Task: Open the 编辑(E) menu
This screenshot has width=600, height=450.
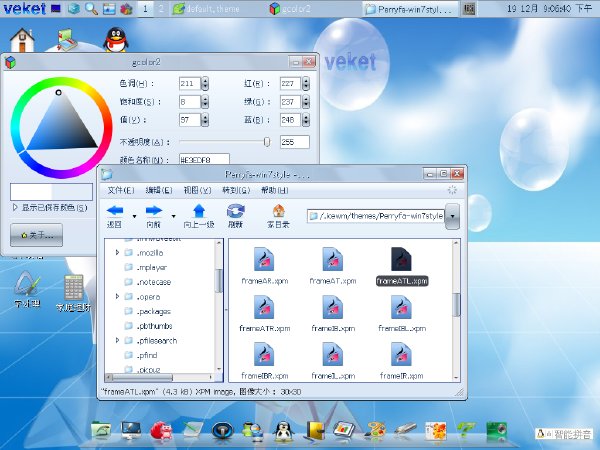Action: click(x=159, y=190)
